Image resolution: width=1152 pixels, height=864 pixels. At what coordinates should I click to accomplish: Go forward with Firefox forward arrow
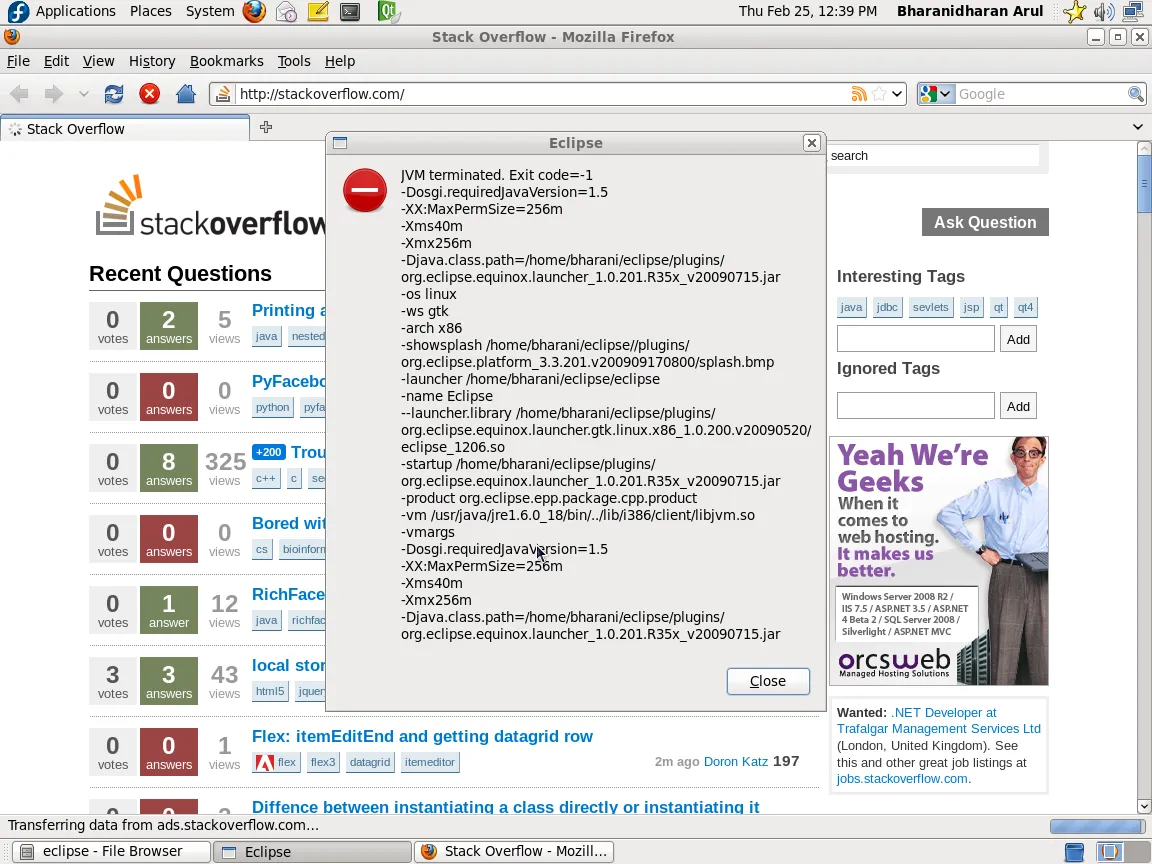[x=54, y=94]
